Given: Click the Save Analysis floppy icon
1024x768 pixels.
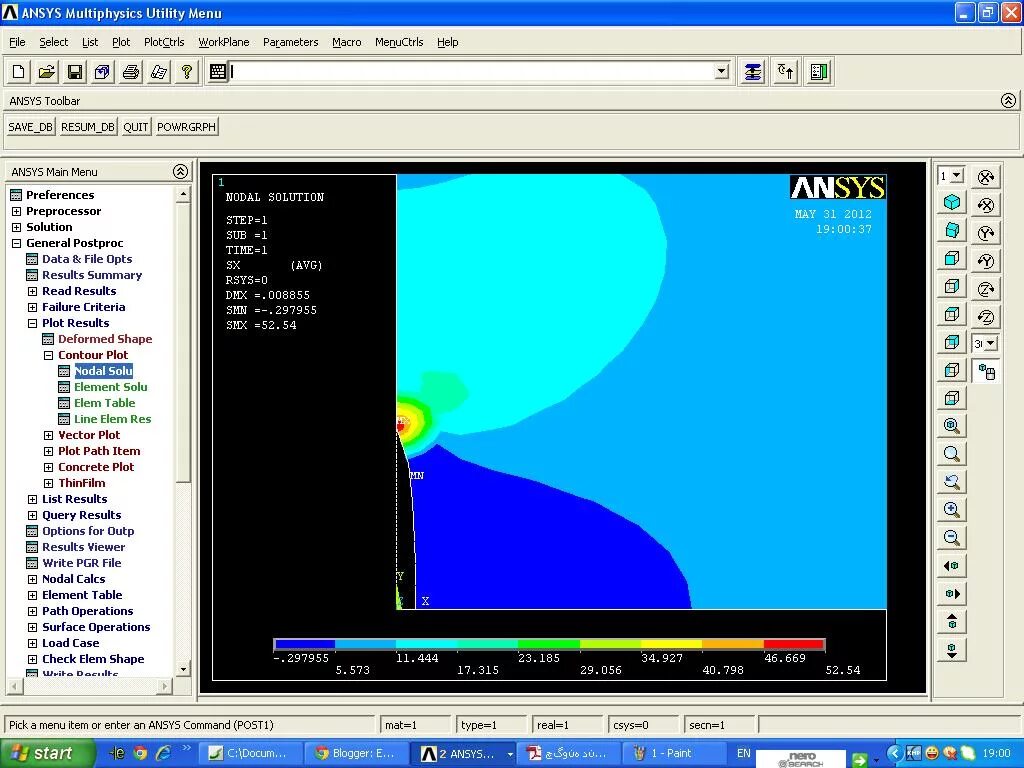Looking at the screenshot, I should tap(75, 72).
